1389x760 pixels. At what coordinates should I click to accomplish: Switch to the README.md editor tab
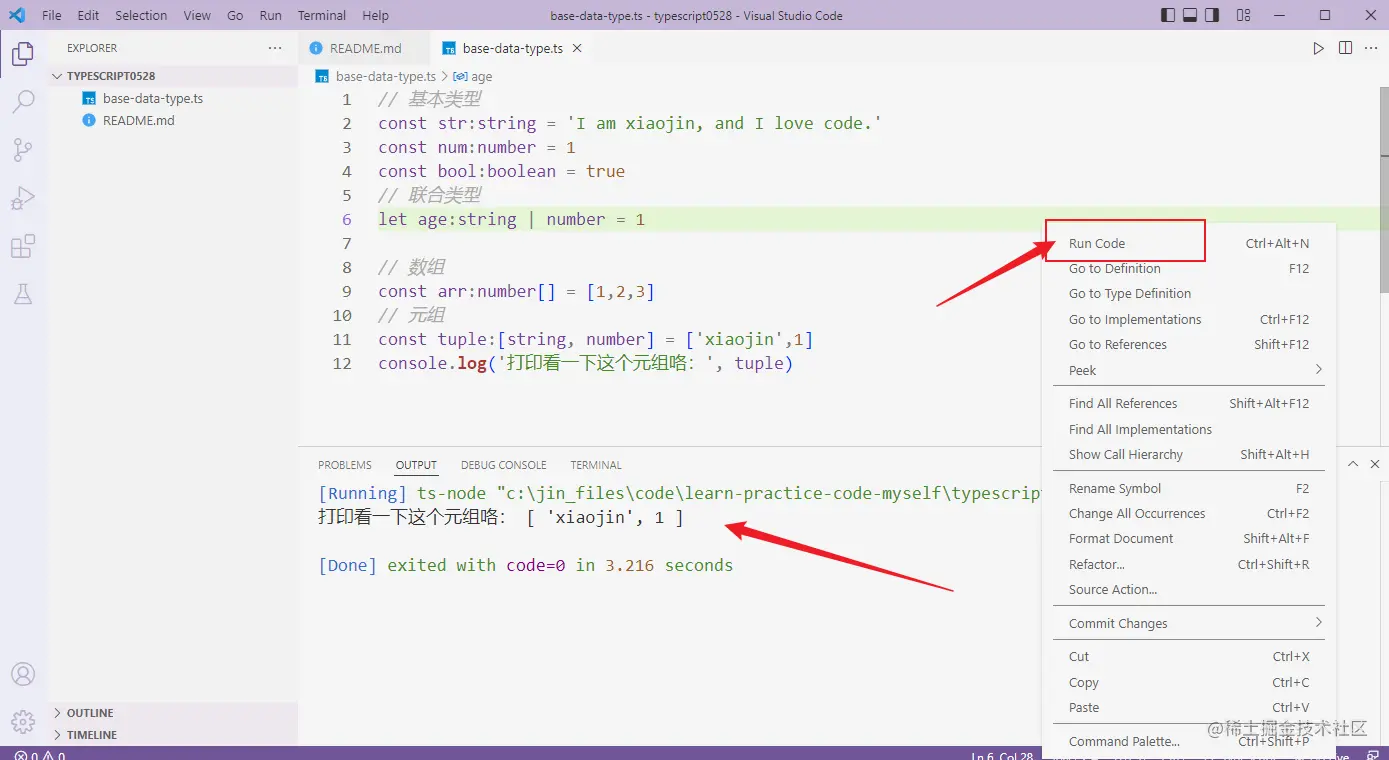point(365,48)
